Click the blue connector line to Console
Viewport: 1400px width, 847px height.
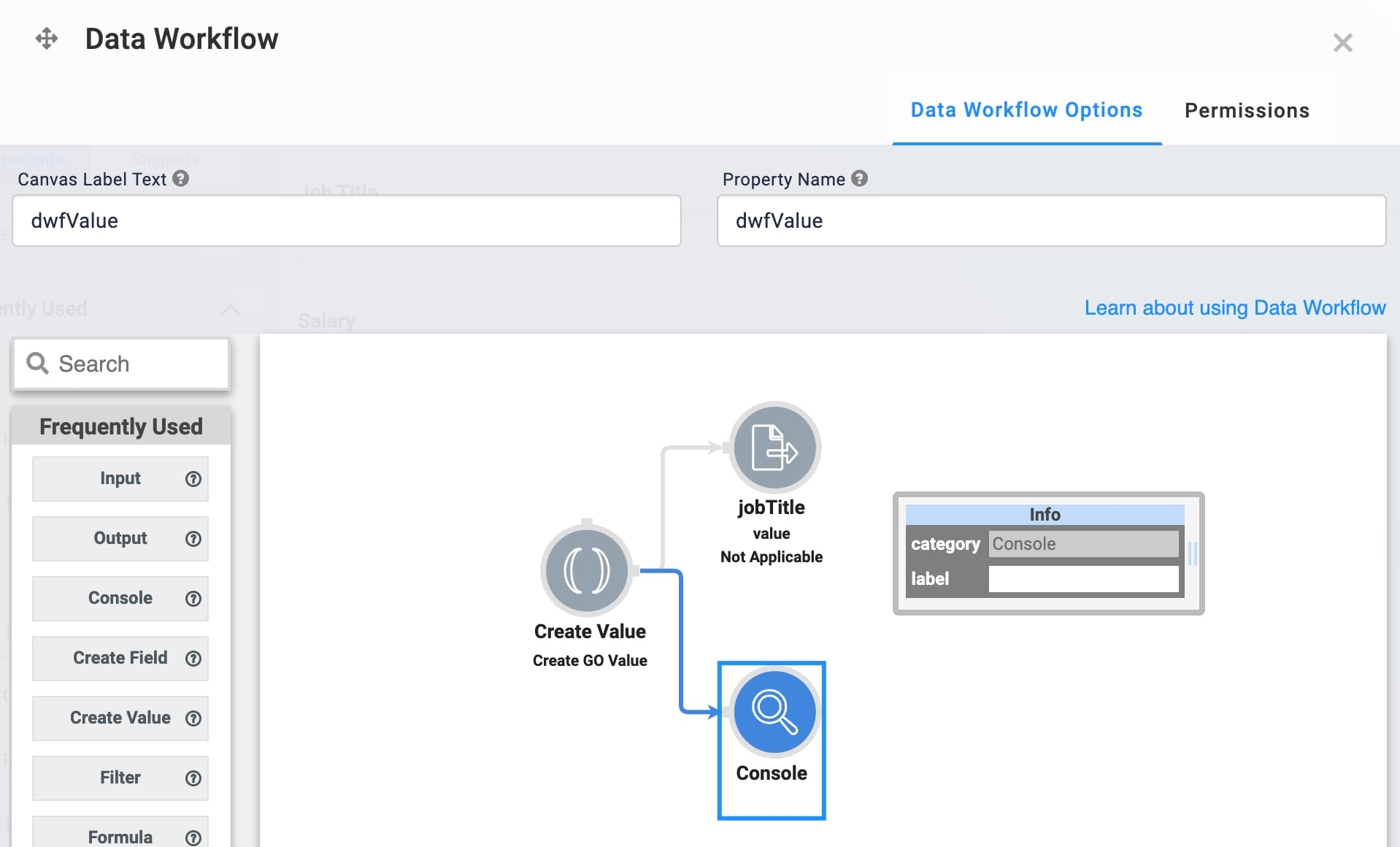681,643
